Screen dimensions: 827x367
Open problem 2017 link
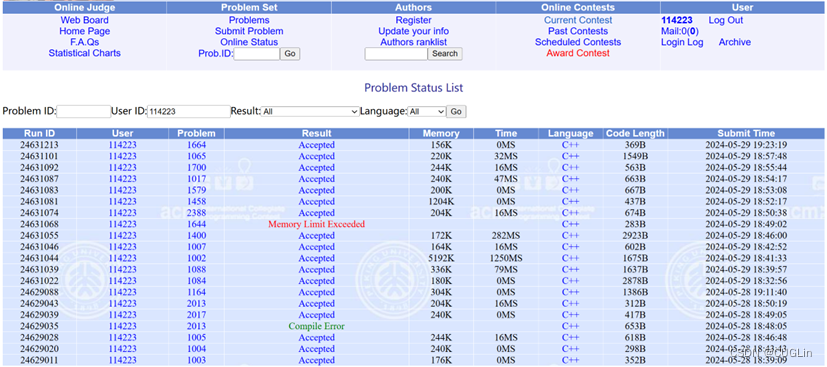[x=196, y=315]
